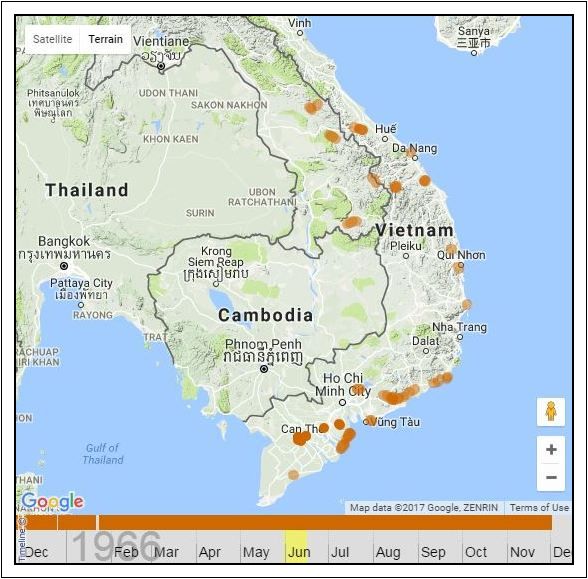
Task: Select Dec at timeline start
Action: pyautogui.click(x=36, y=552)
